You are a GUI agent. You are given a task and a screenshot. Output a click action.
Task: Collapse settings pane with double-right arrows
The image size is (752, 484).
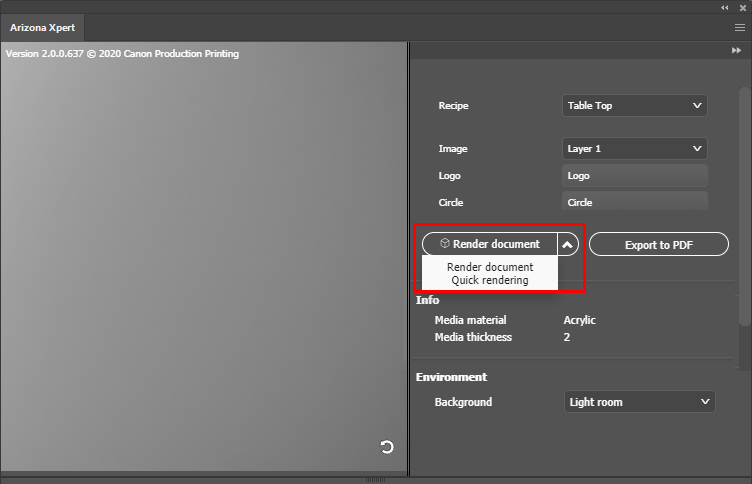(736, 50)
